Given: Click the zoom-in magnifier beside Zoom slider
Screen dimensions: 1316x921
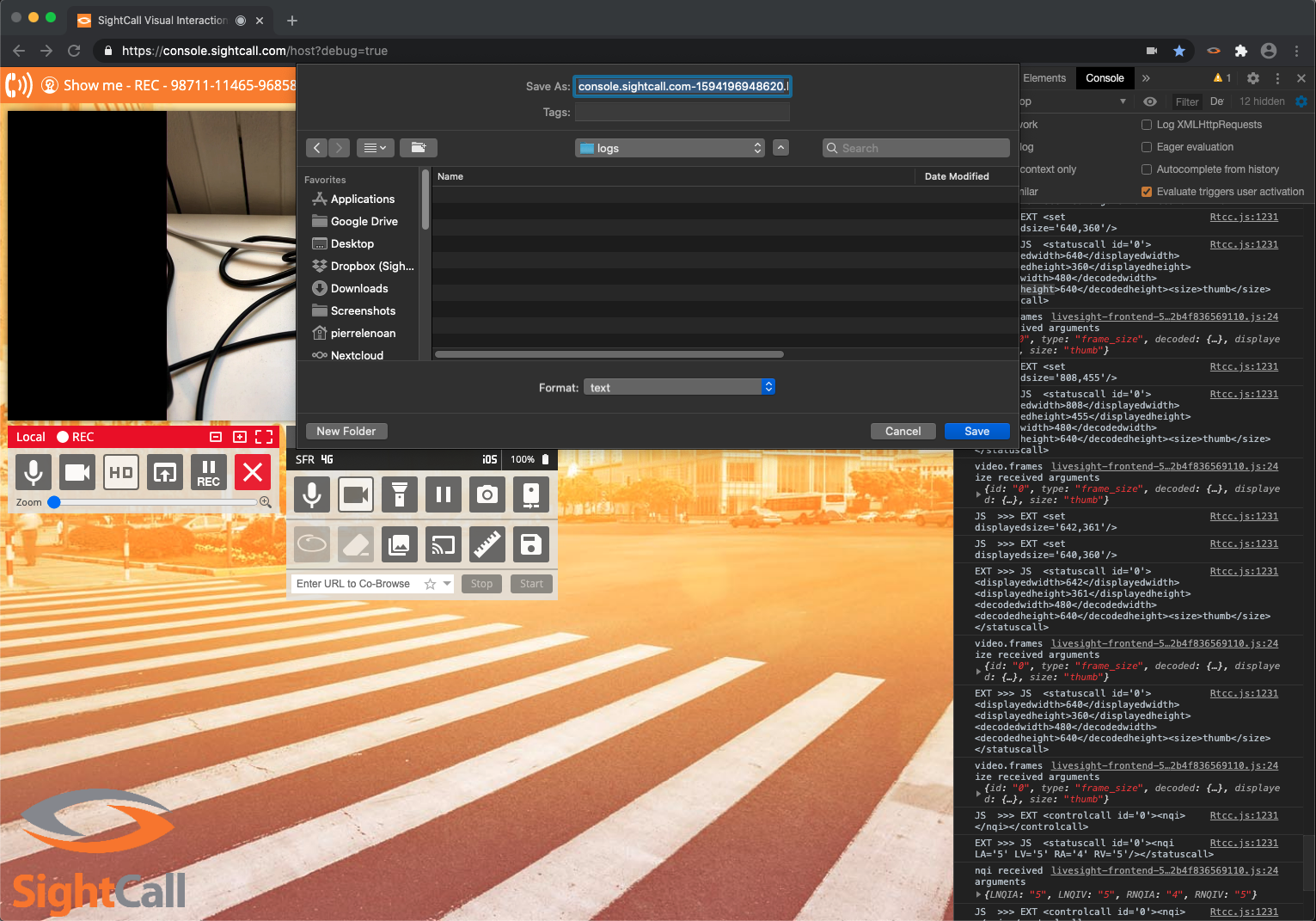Looking at the screenshot, I should pyautogui.click(x=266, y=502).
